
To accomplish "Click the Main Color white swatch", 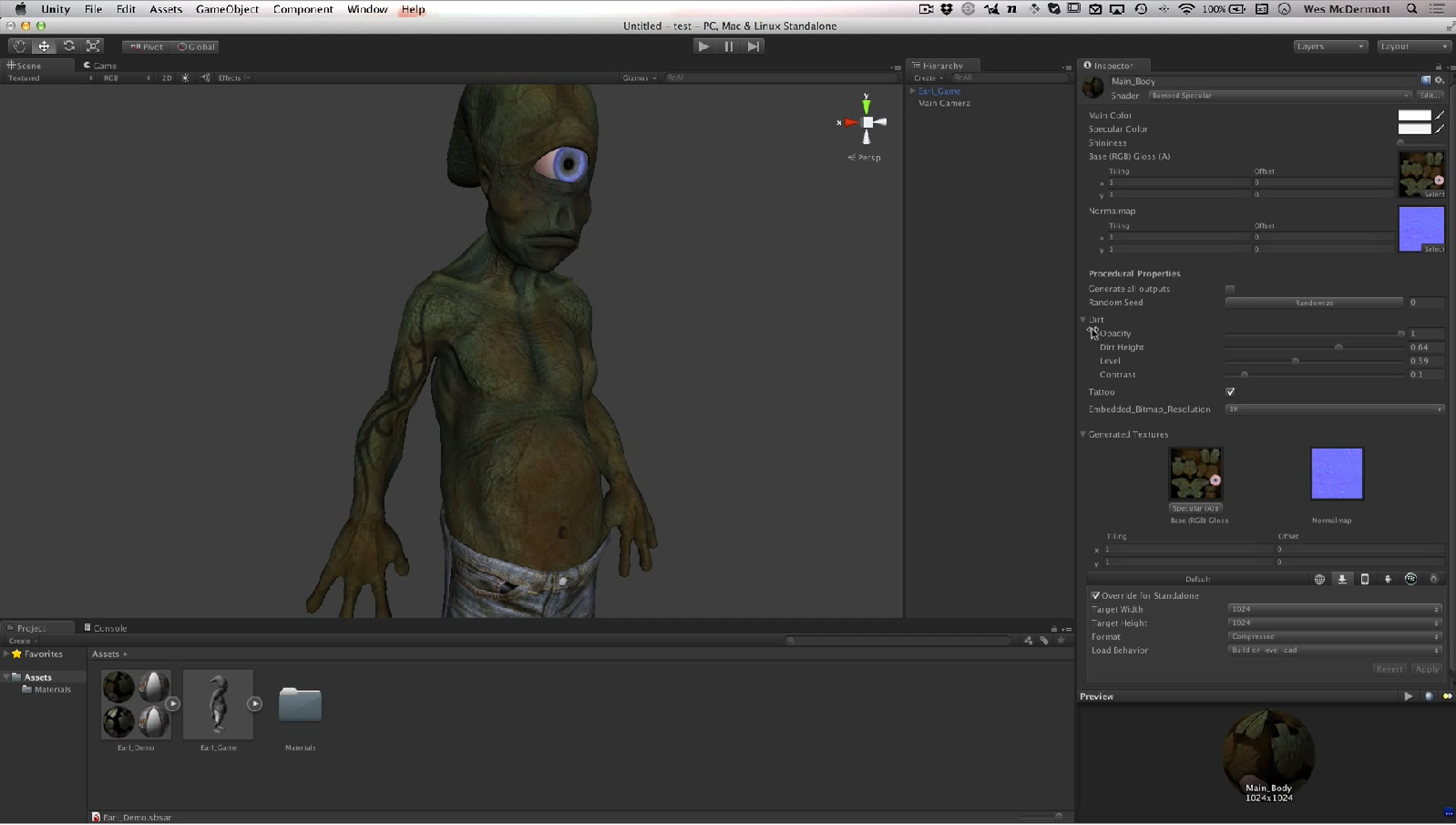I will [x=1414, y=116].
